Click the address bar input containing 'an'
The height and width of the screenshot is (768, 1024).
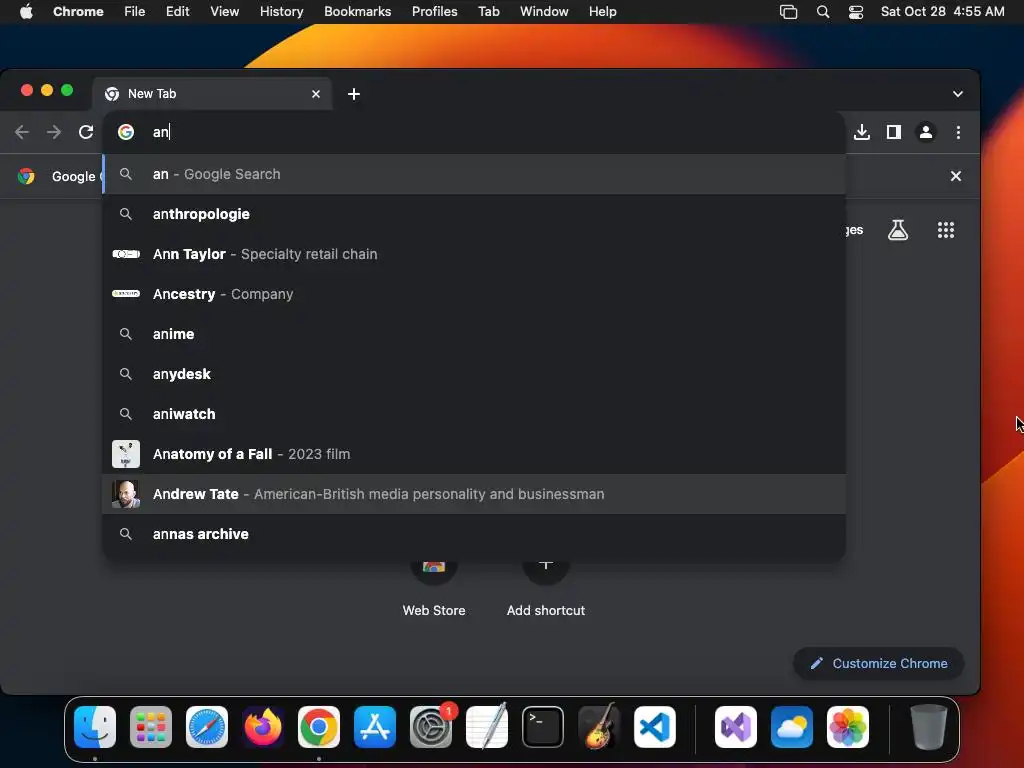click(x=475, y=132)
